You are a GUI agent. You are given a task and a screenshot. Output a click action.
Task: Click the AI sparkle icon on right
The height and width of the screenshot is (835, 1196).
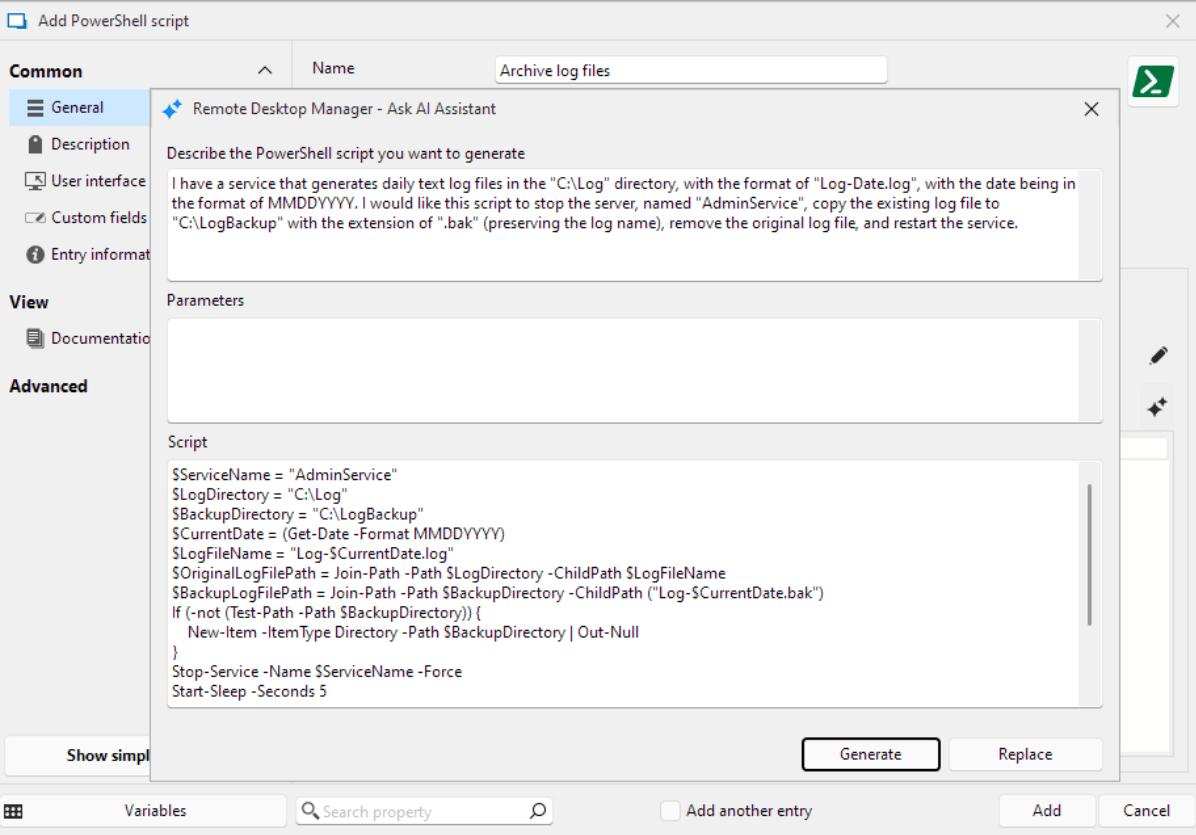[1158, 407]
